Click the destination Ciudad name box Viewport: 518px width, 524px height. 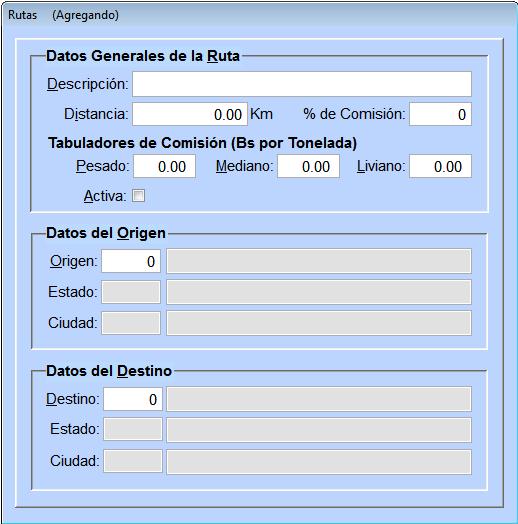point(319,462)
